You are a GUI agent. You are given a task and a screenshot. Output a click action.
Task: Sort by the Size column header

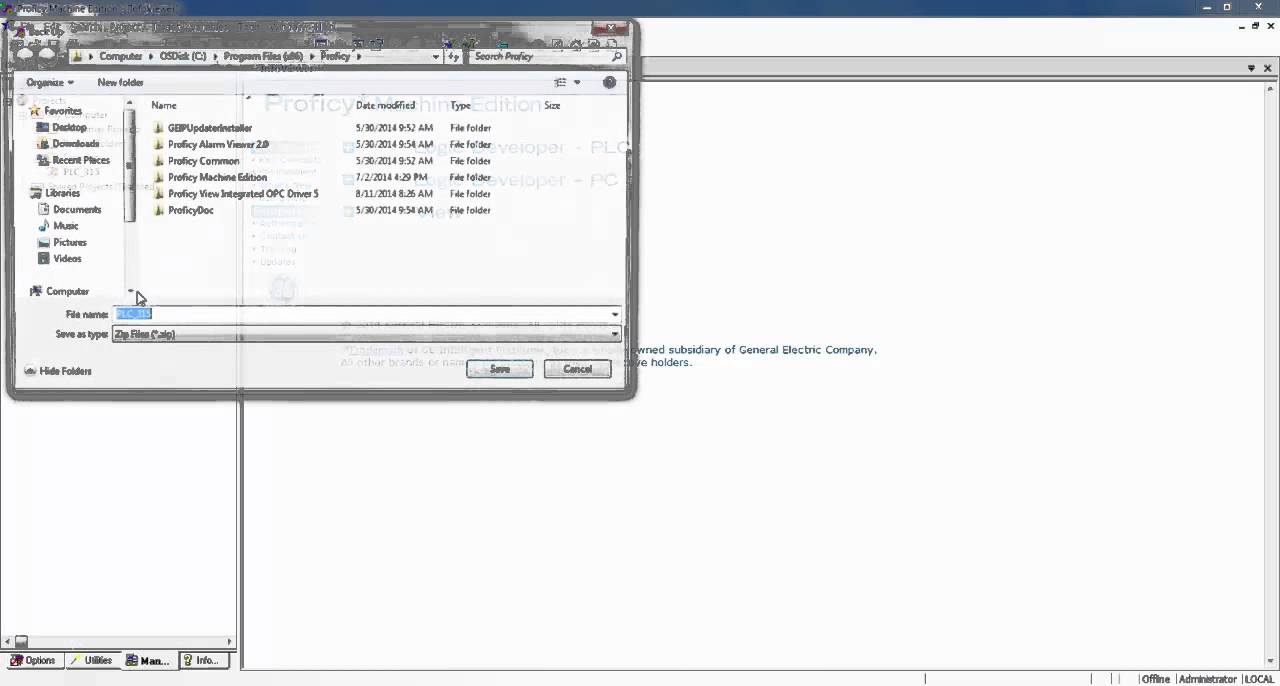click(x=552, y=105)
